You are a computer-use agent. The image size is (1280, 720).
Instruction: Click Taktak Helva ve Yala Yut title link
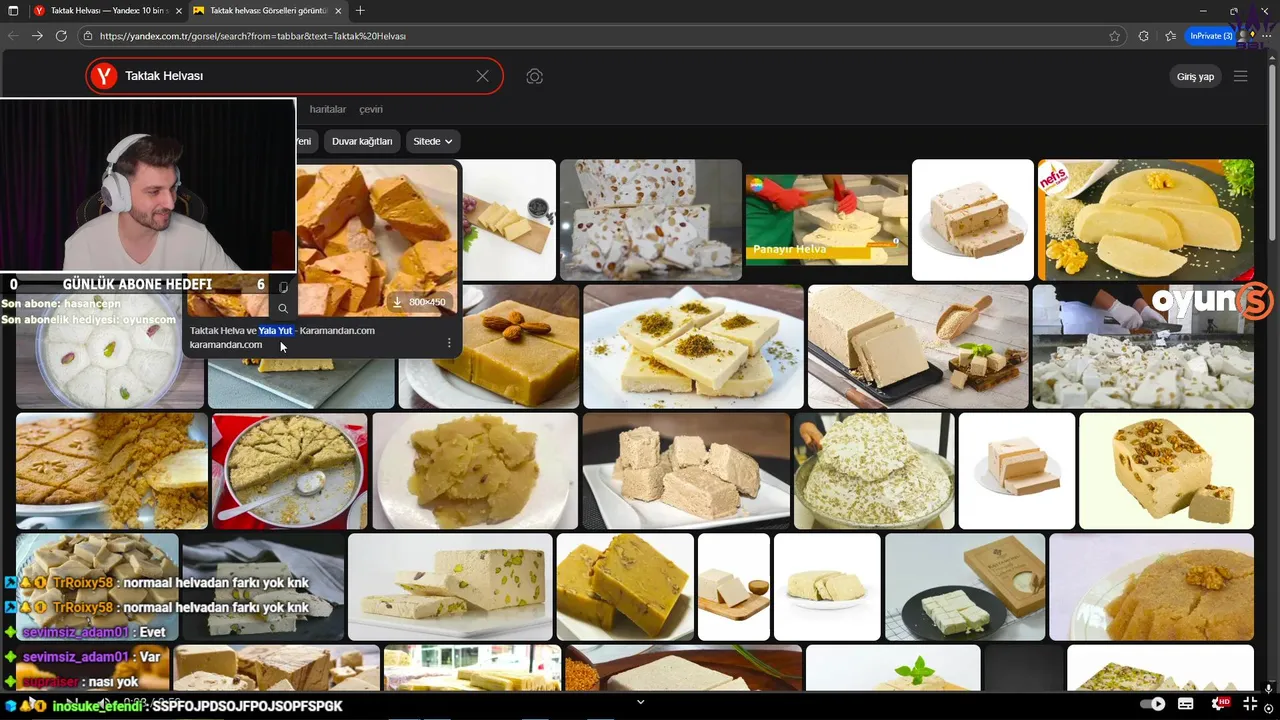282,331
